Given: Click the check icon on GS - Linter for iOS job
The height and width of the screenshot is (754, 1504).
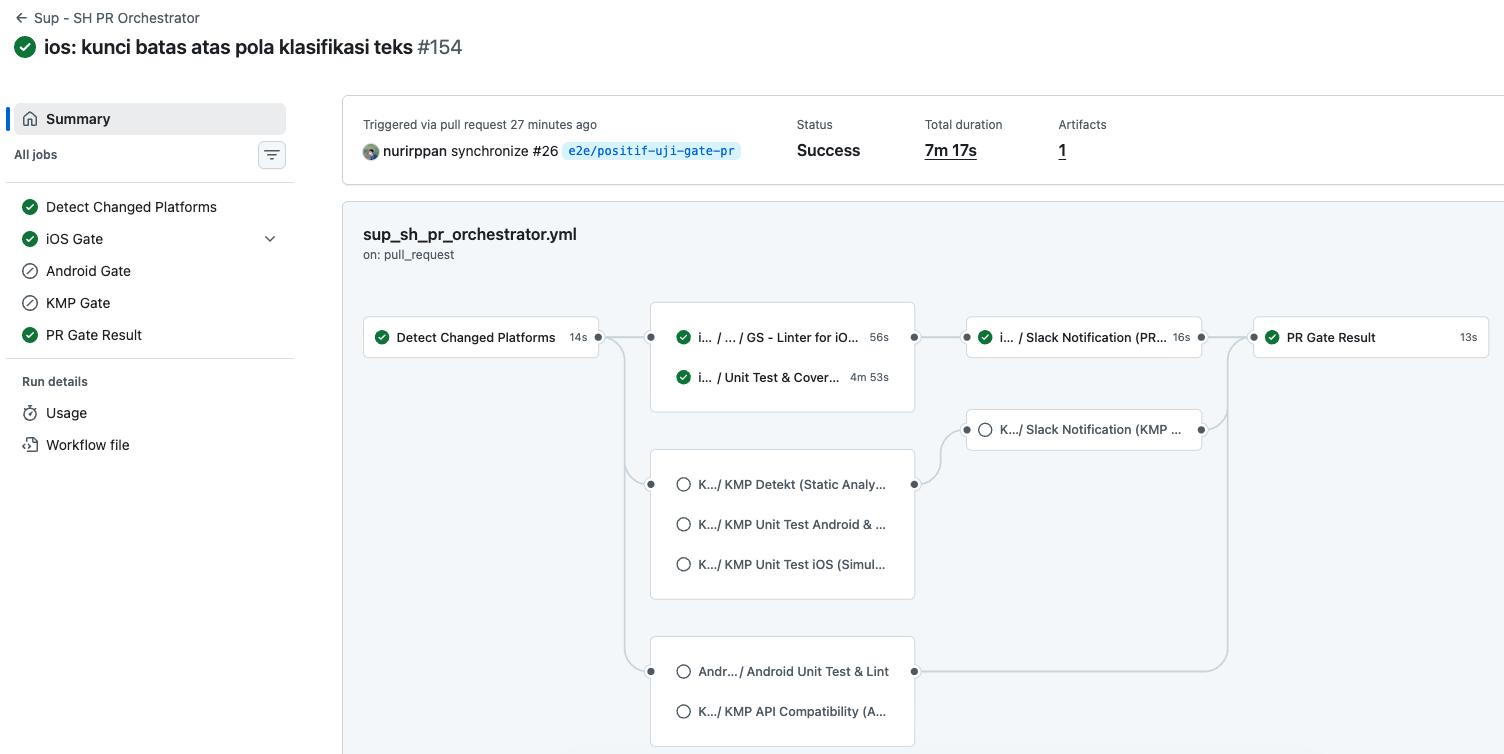Looking at the screenshot, I should click(684, 338).
